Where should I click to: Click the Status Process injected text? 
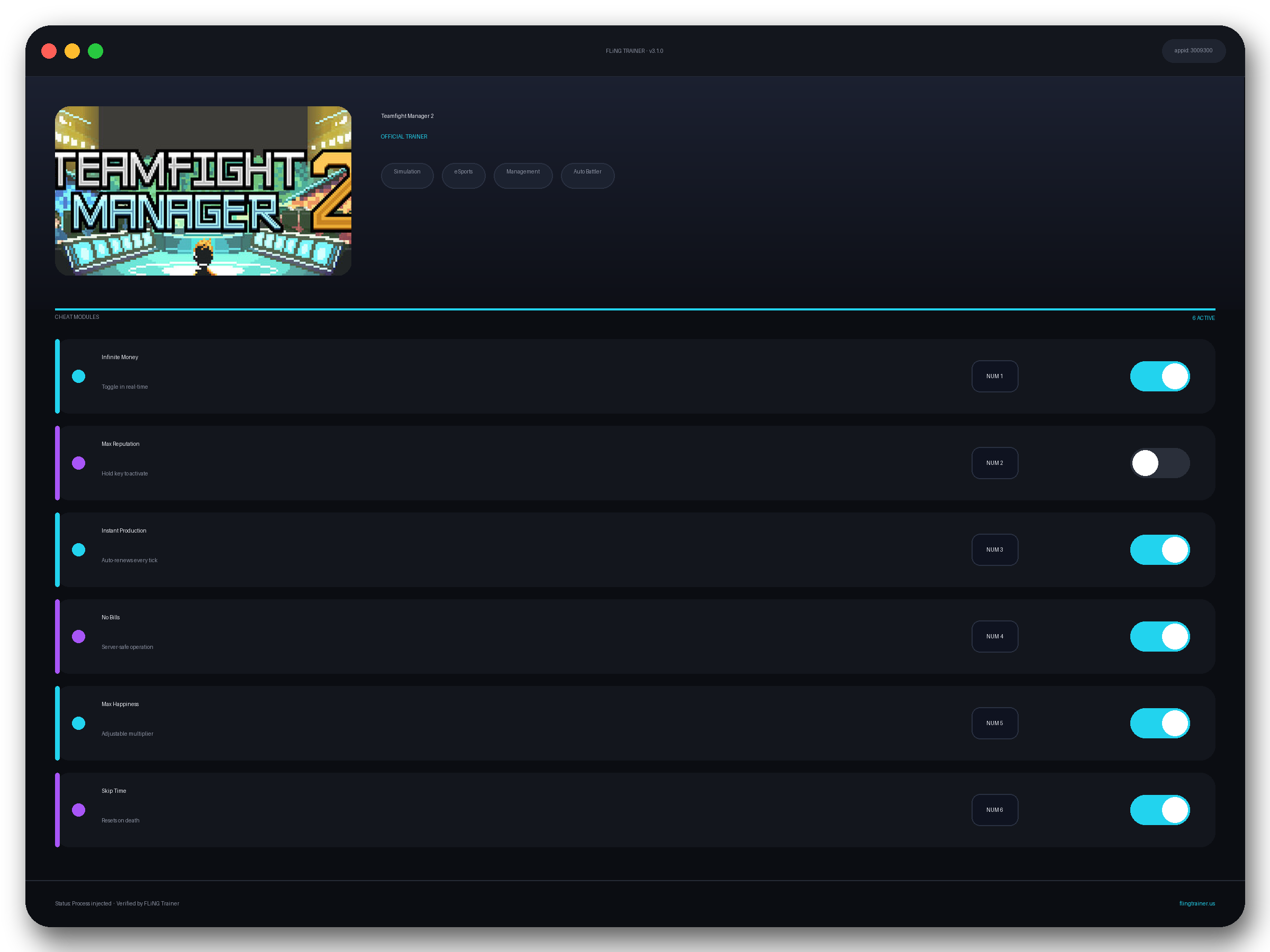83,903
